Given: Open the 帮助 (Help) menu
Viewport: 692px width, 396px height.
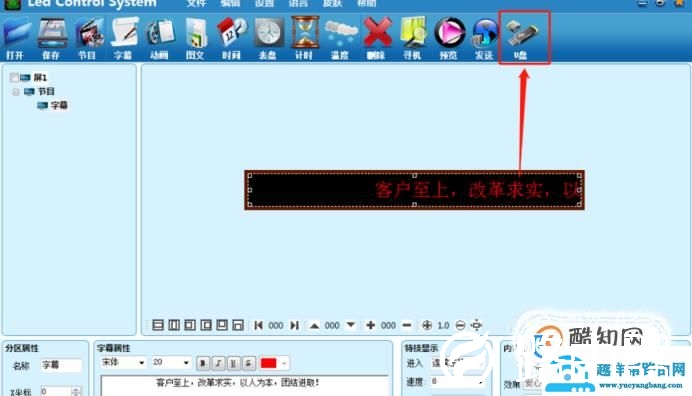Looking at the screenshot, I should [x=367, y=4].
